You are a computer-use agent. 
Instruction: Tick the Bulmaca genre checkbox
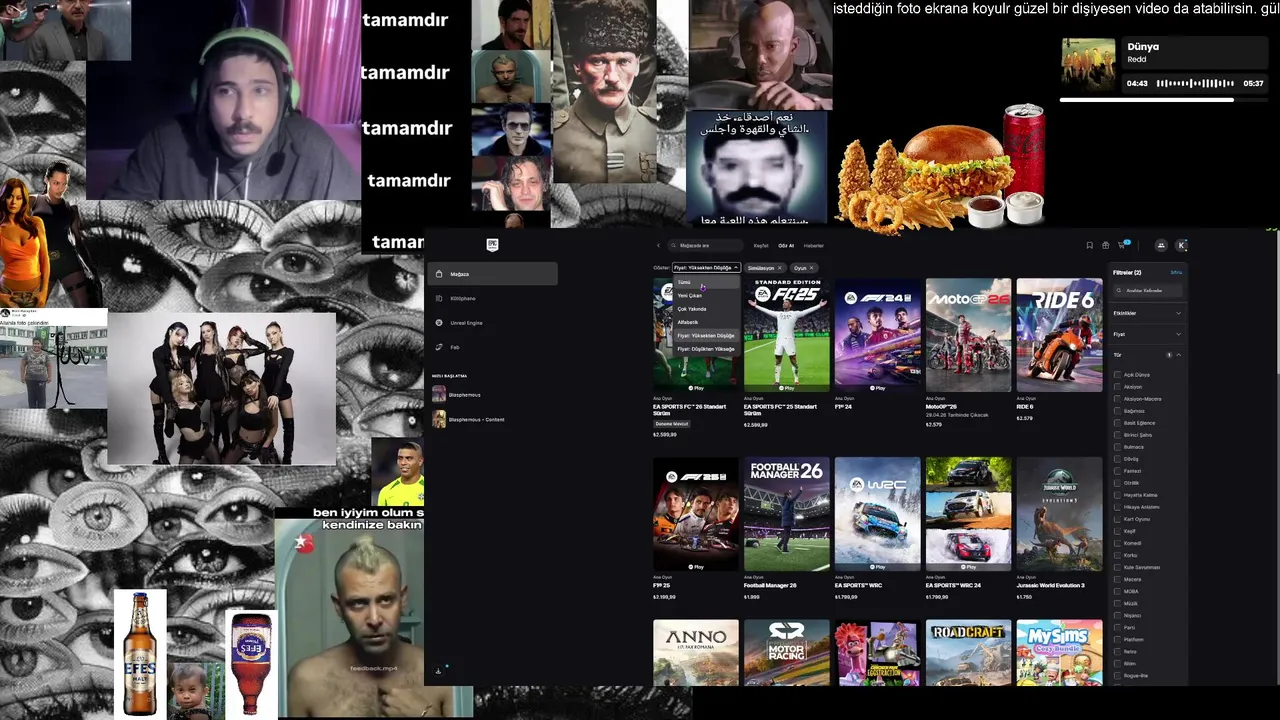click(1117, 447)
